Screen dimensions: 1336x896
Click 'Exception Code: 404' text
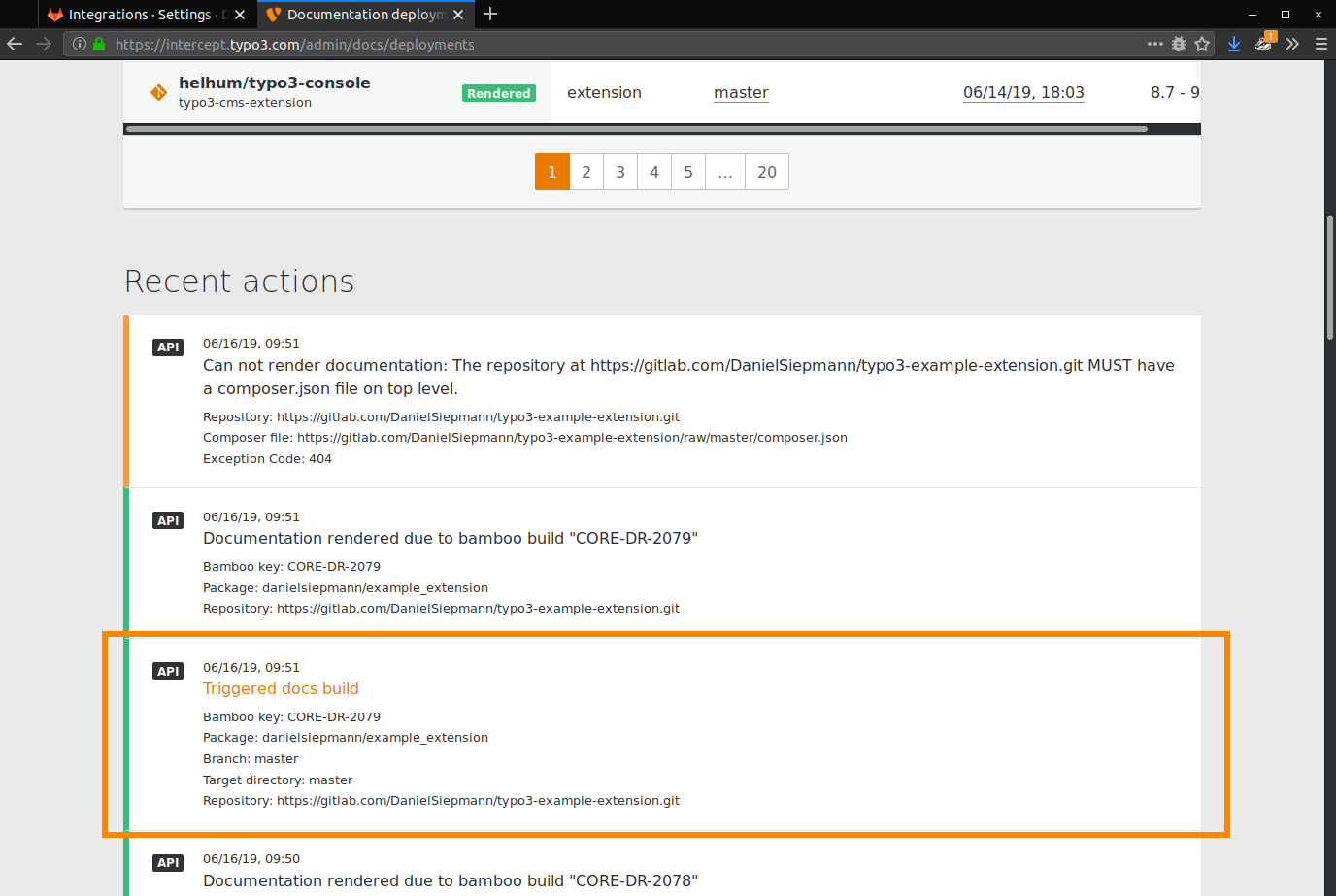[x=267, y=459]
